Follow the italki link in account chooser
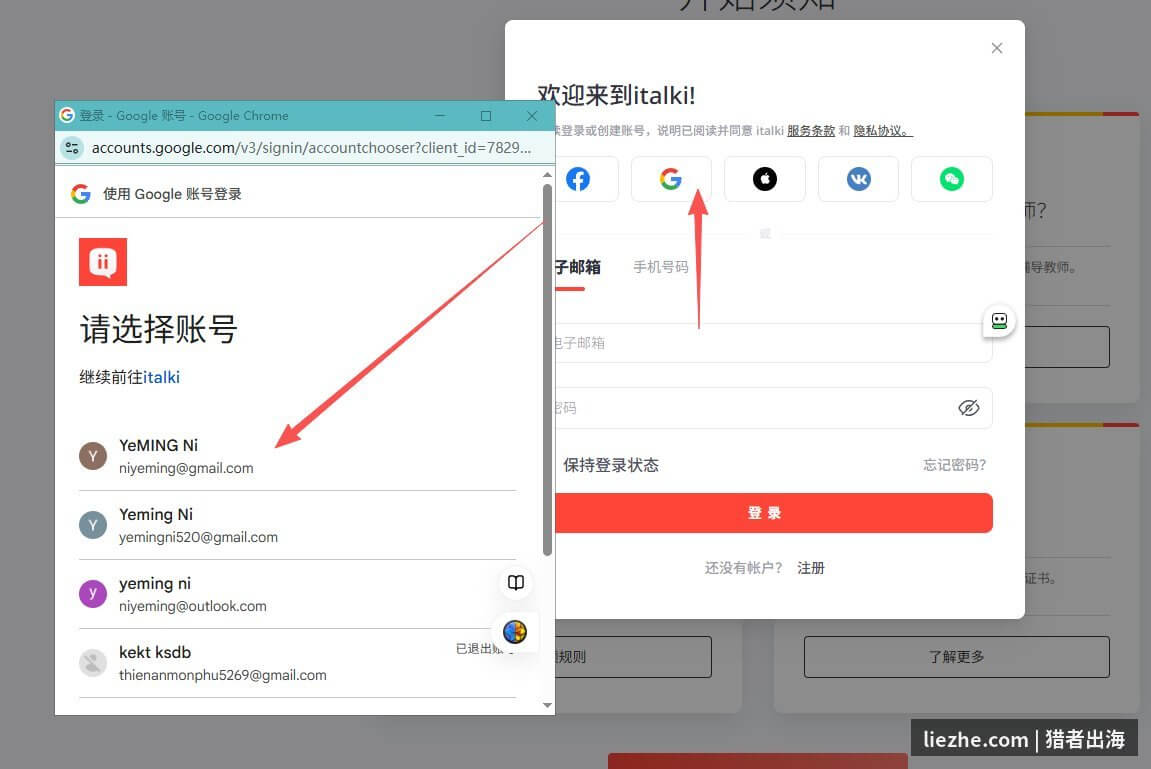This screenshot has width=1151, height=769. click(161, 377)
